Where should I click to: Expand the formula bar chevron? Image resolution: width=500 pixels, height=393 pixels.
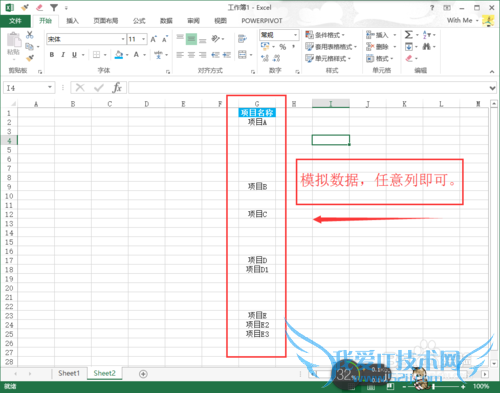(x=492, y=88)
